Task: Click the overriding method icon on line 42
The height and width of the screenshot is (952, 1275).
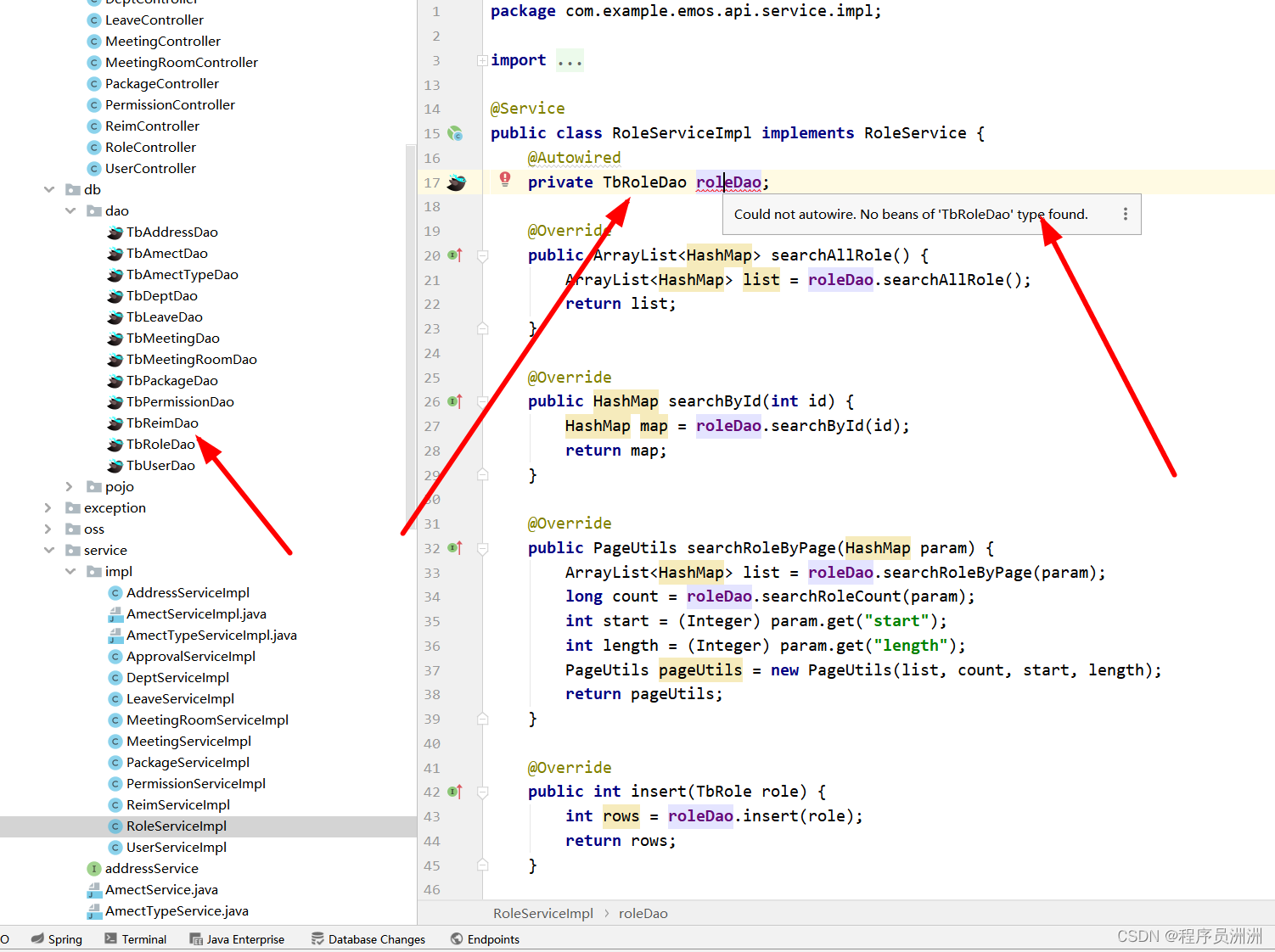Action: click(455, 791)
